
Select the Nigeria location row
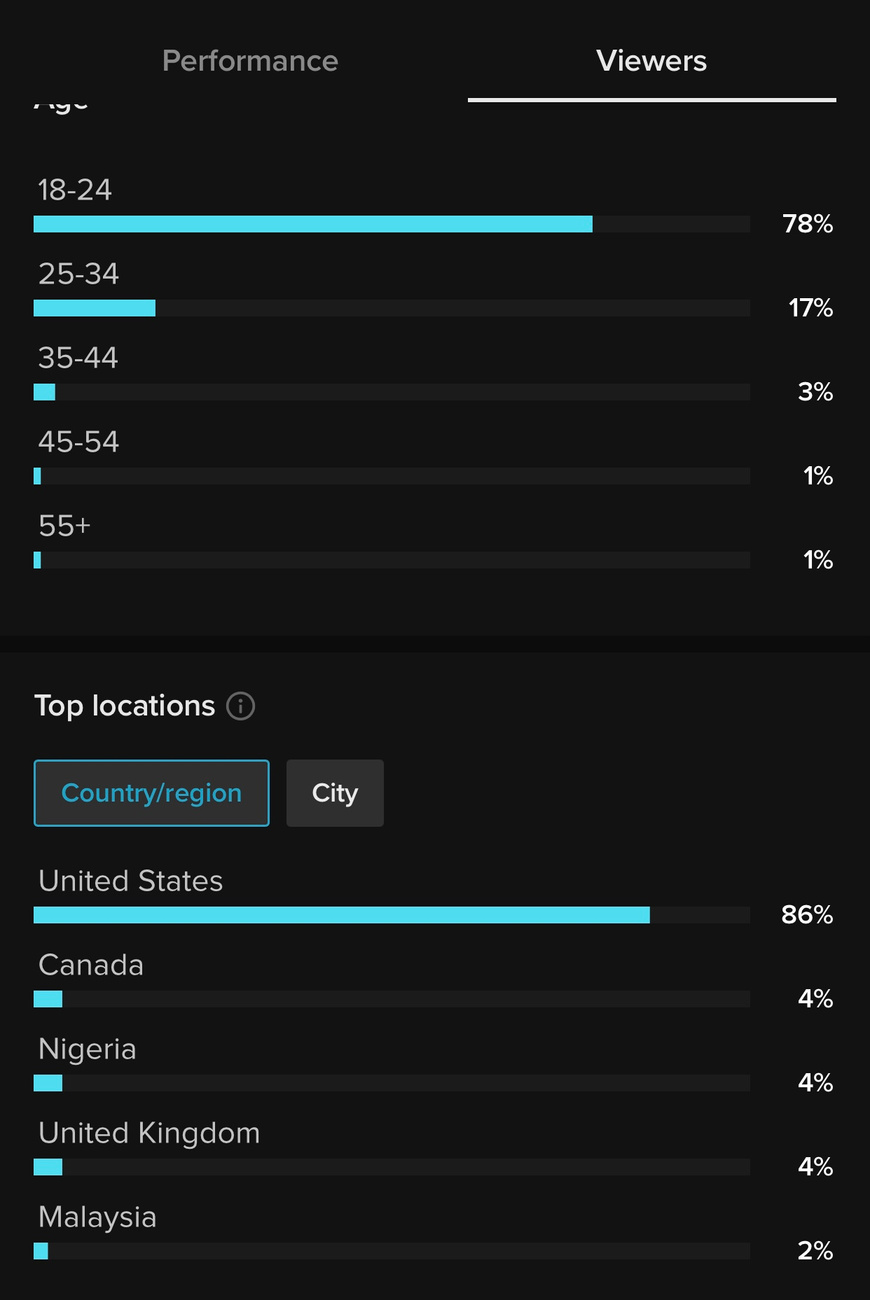coord(434,1065)
